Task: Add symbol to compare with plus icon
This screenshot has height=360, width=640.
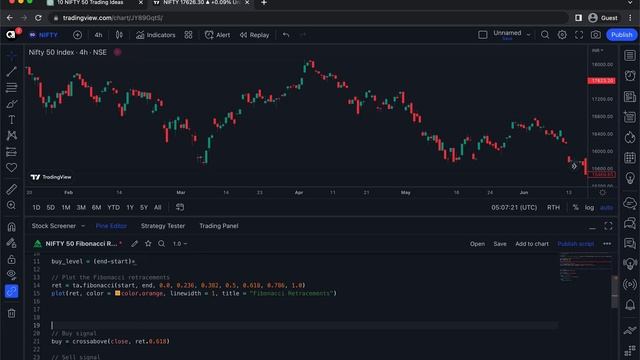Action: (77, 35)
